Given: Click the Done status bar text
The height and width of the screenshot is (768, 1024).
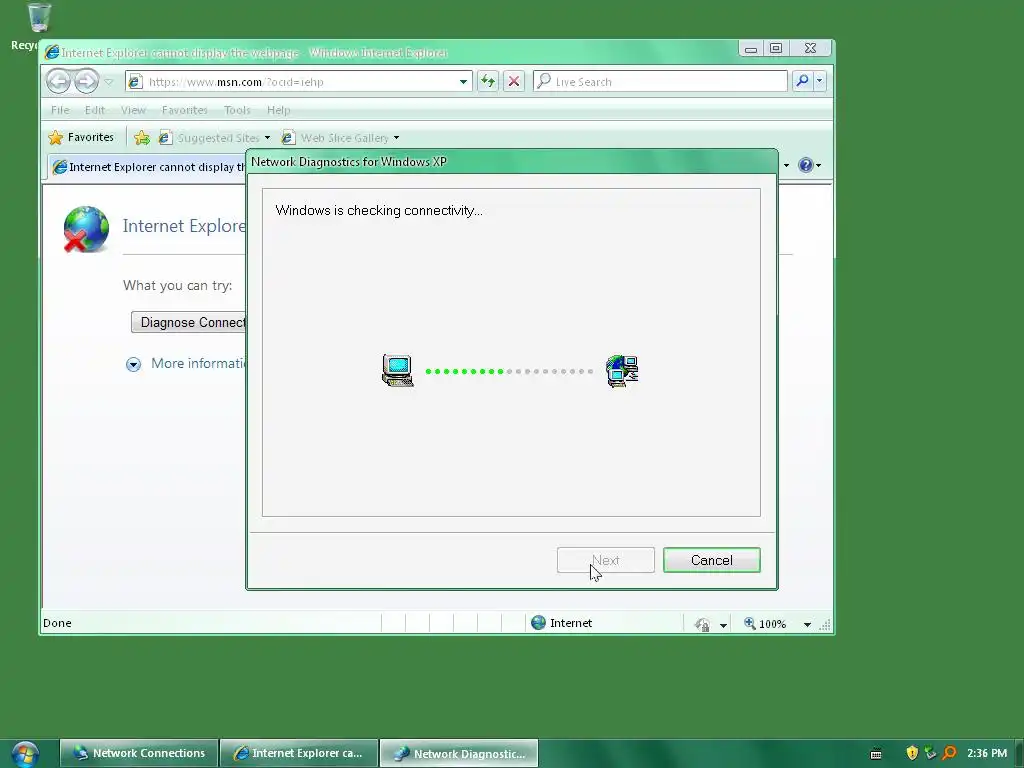Looking at the screenshot, I should pyautogui.click(x=57, y=623).
